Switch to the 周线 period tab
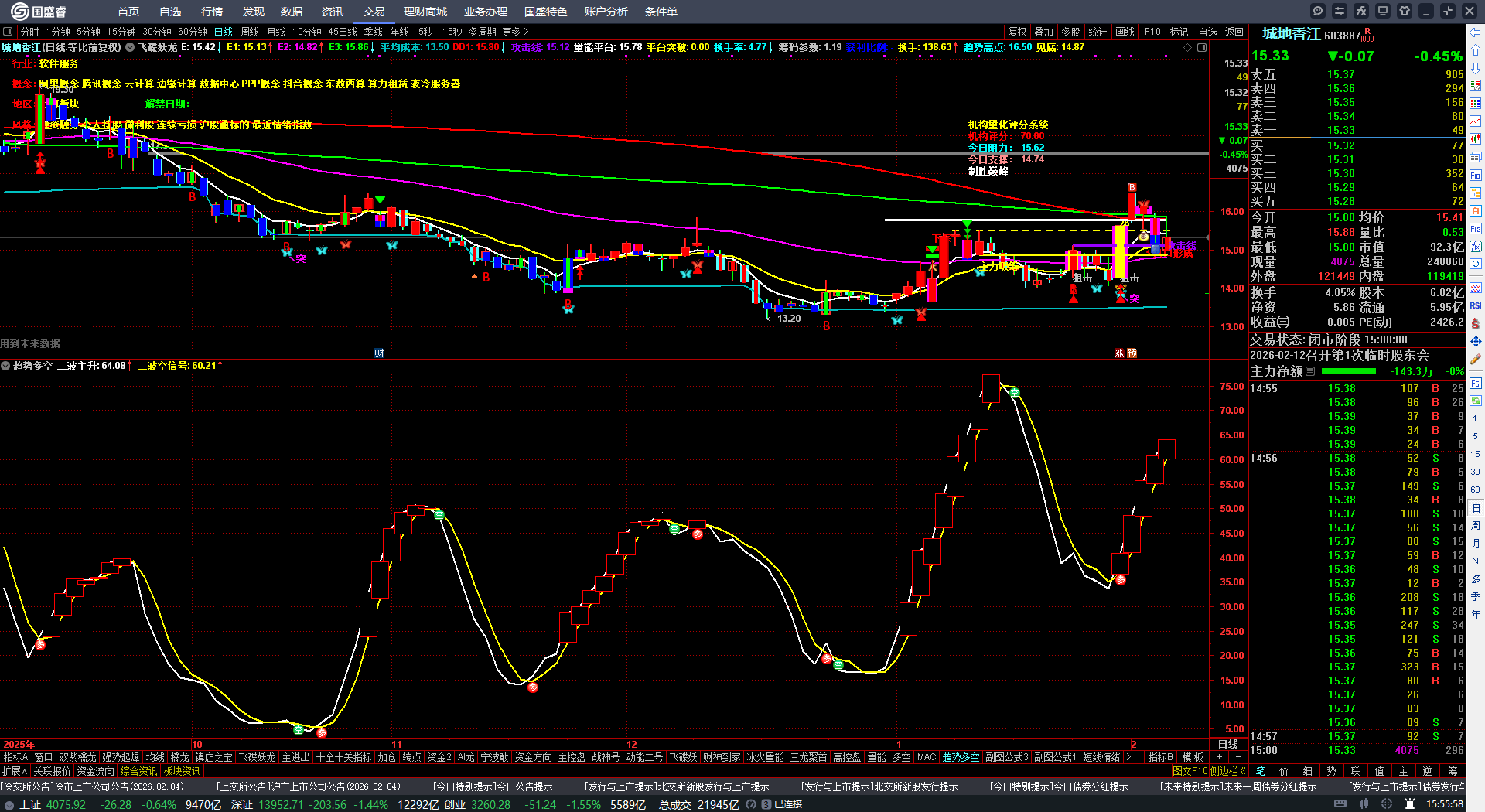The width and height of the screenshot is (1485, 812). tap(250, 32)
